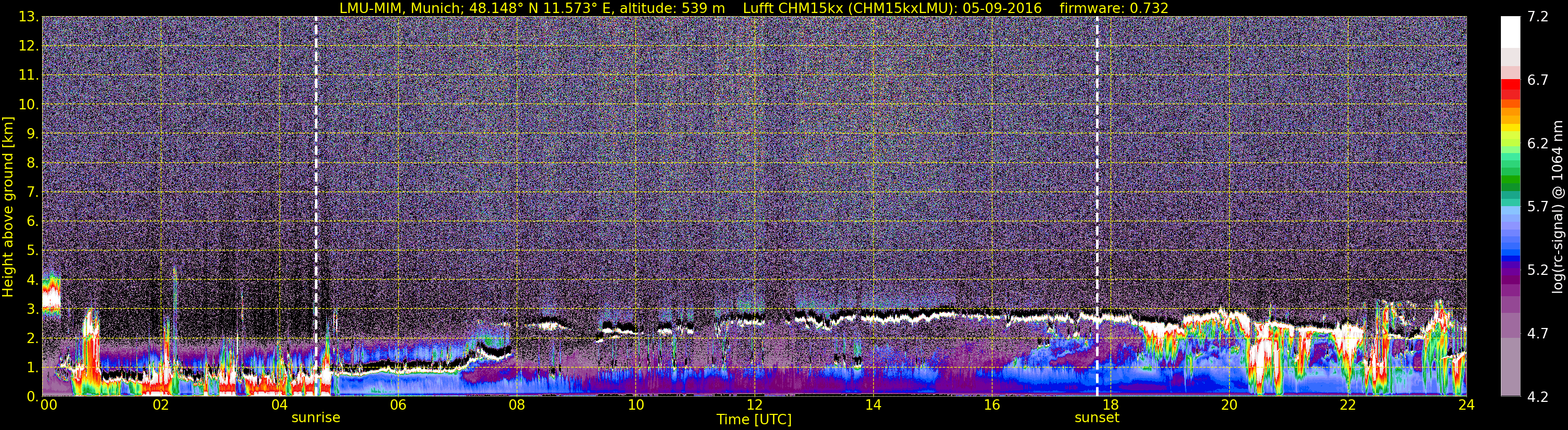
Task: Click the height axis tick label '11.'
Action: 28,75
